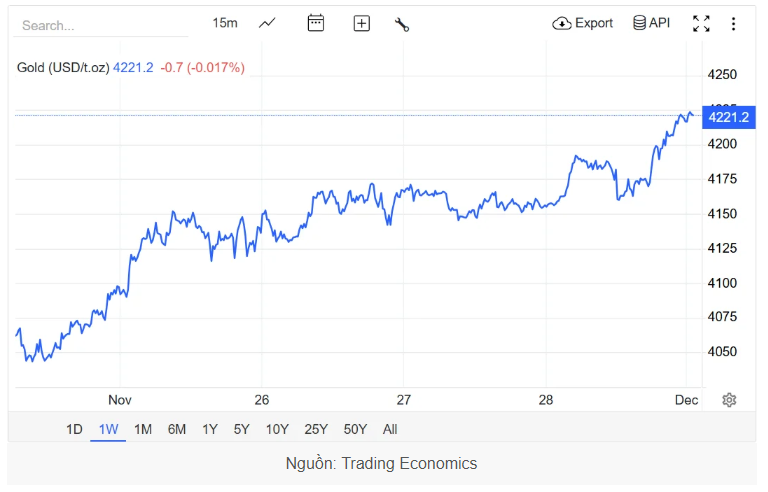768x492 pixels.
Task: Open chart settings gear icon
Action: 729,400
